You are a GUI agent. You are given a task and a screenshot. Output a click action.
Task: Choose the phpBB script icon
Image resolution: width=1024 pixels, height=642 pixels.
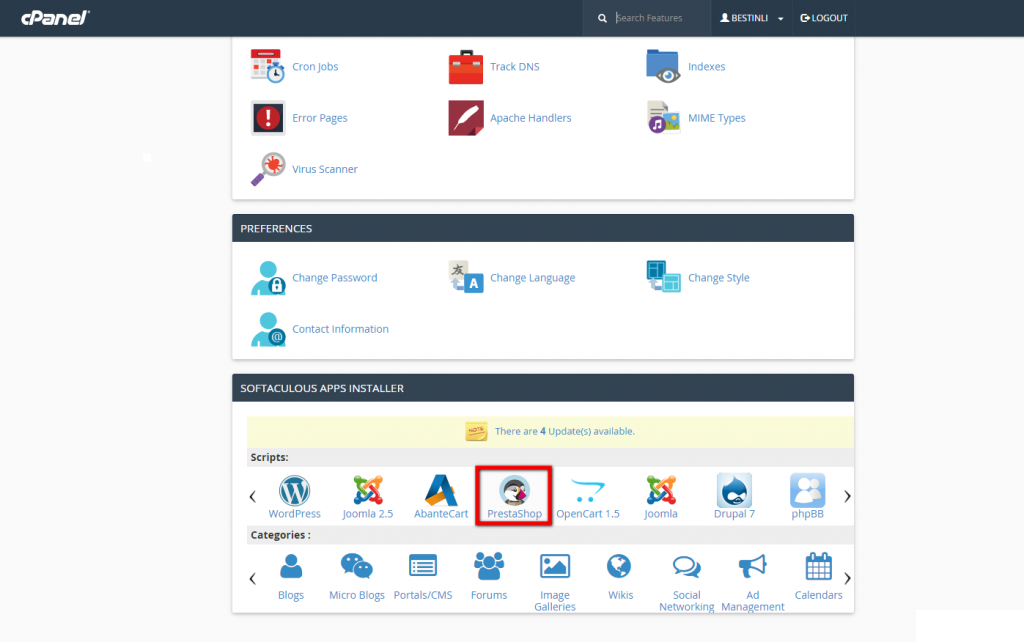(807, 491)
